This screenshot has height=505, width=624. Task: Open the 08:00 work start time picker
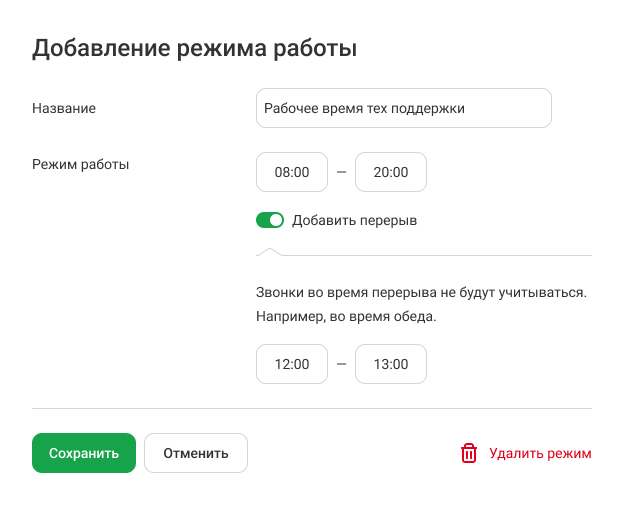[x=292, y=172]
